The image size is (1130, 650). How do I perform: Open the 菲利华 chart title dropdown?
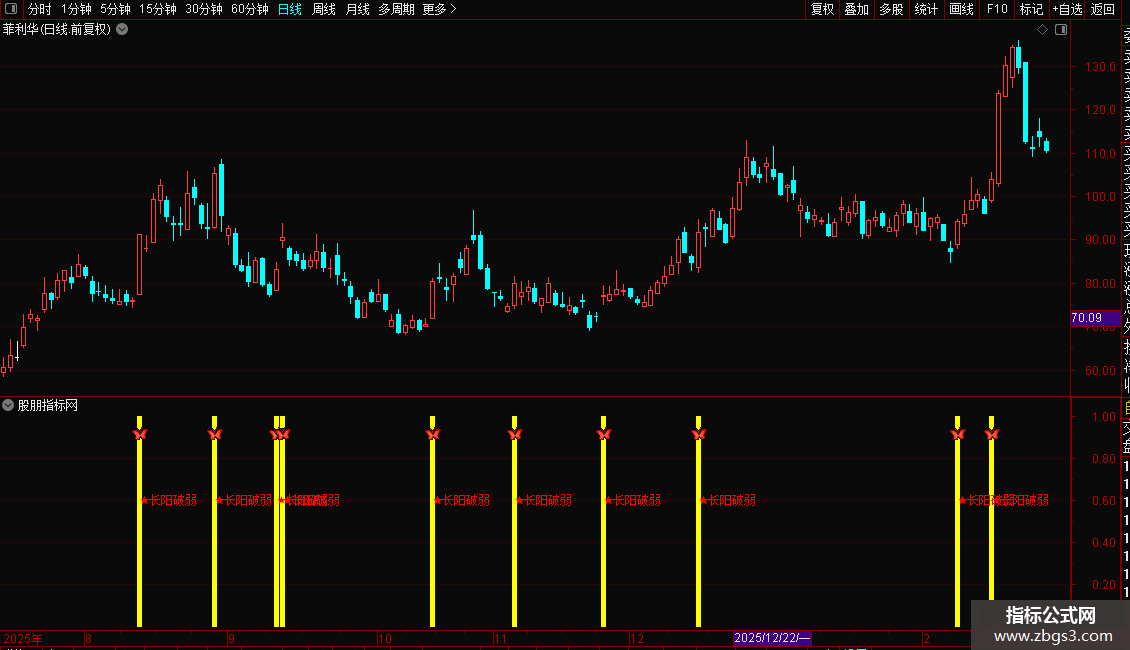click(123, 29)
